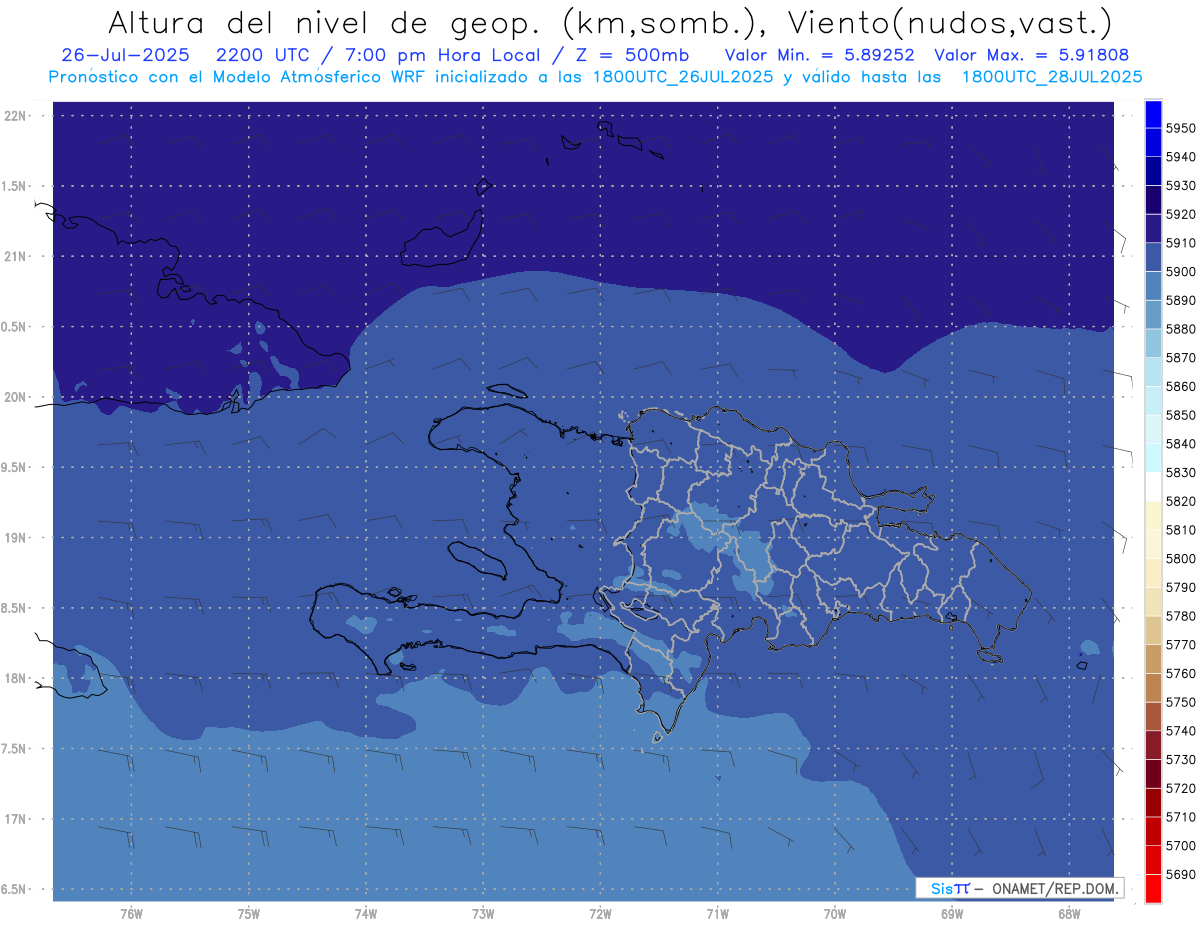Image resolution: width=1200 pixels, height=927 pixels.
Task: Click the 'SisTT – ONAMET/REP.DOM.' credit box
Action: tap(1019, 888)
